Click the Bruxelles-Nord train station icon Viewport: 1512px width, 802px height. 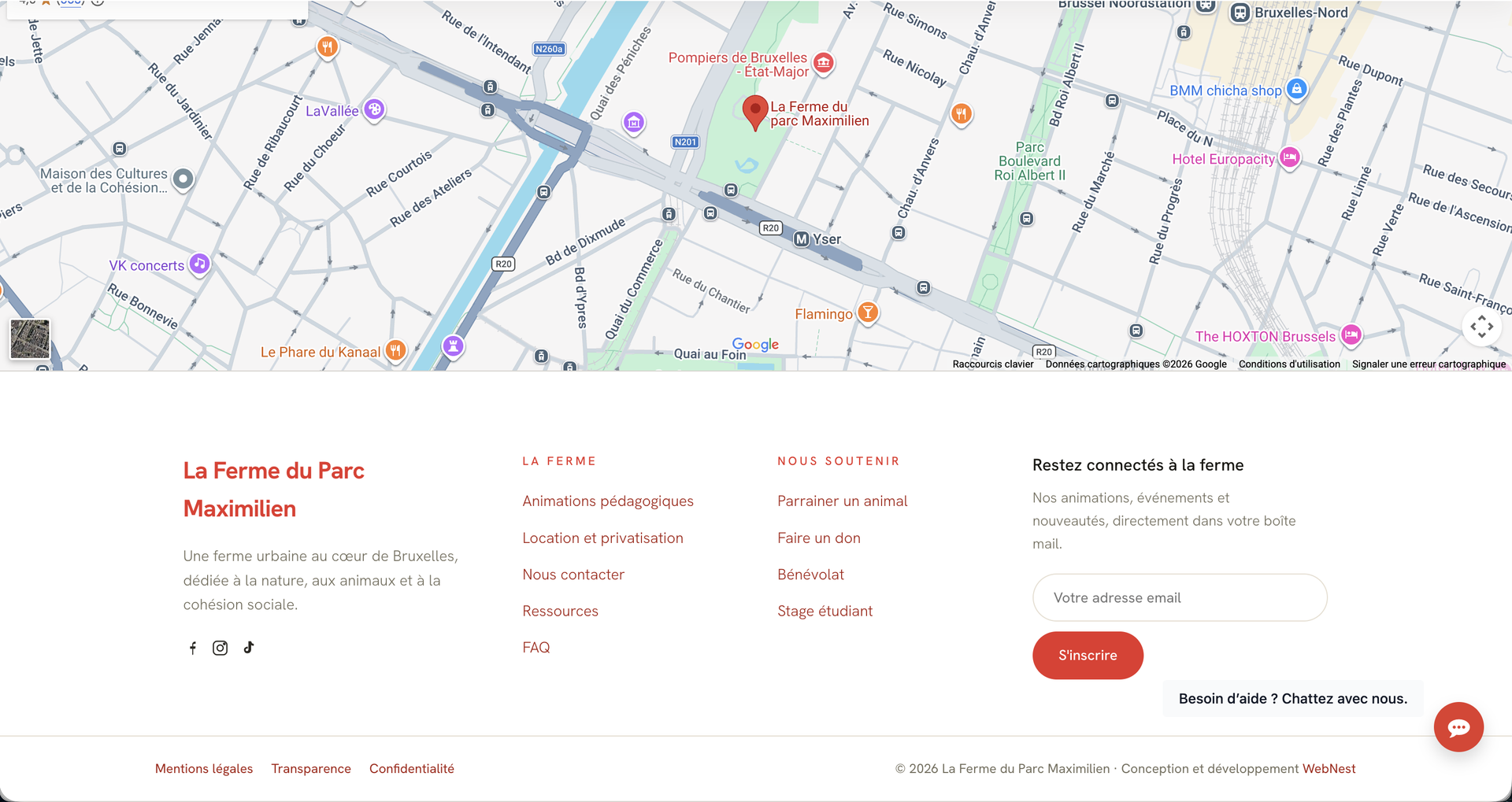[1240, 13]
